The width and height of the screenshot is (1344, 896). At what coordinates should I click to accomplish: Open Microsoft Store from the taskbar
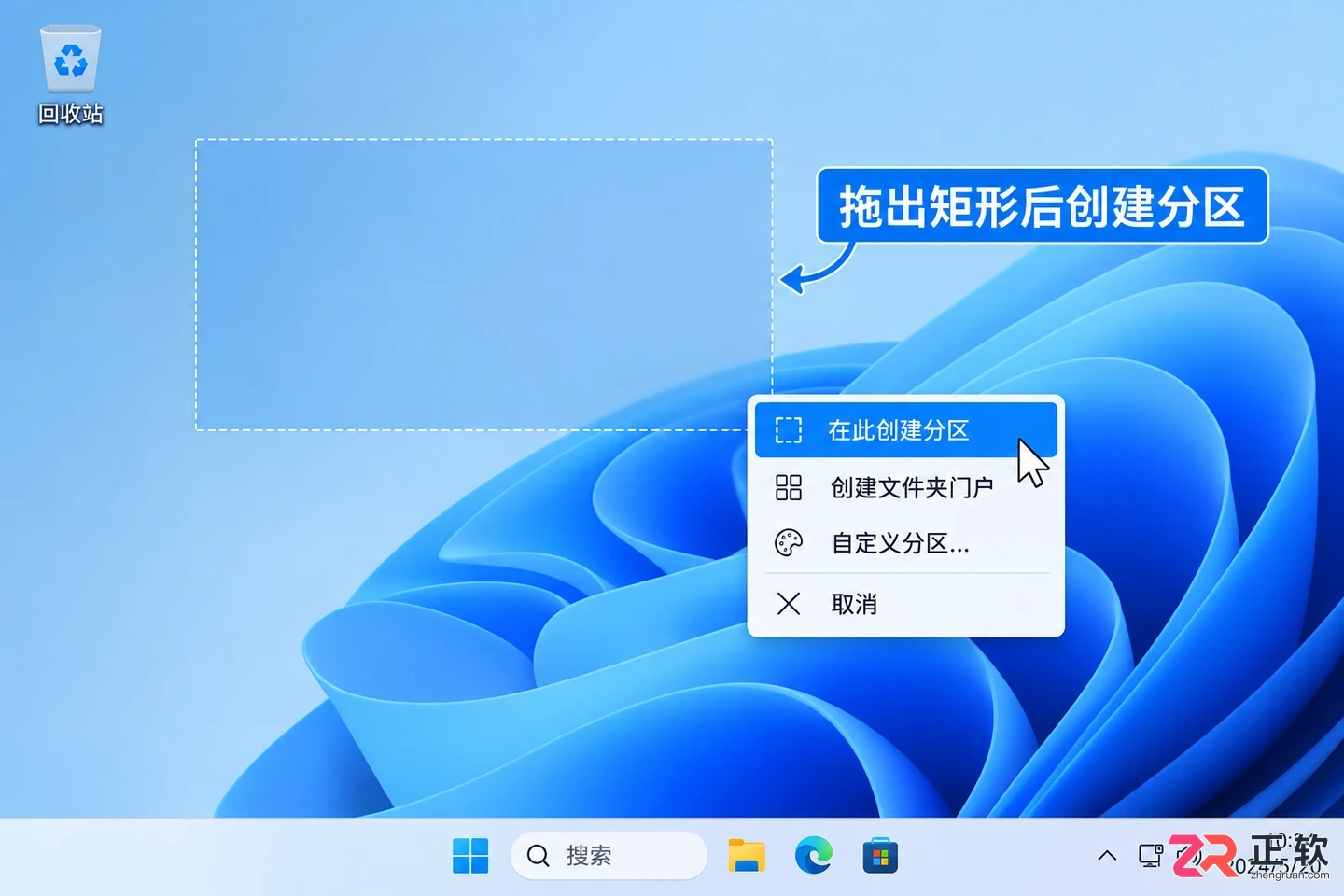(x=880, y=856)
